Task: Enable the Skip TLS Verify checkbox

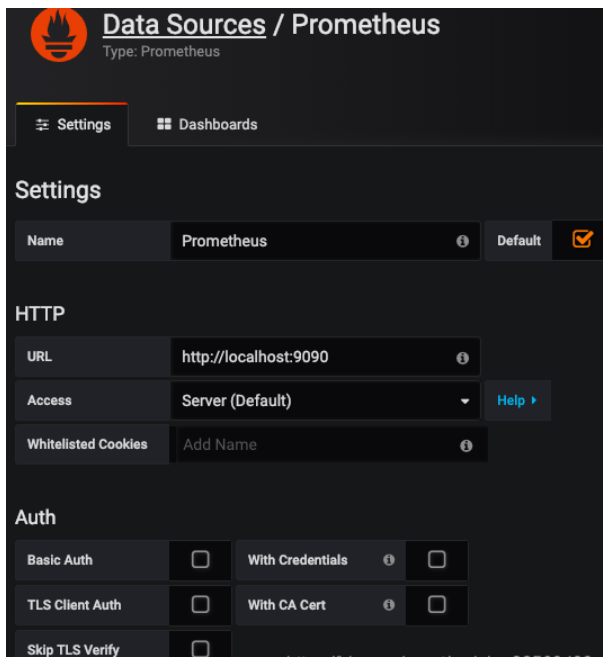Action: pos(200,648)
